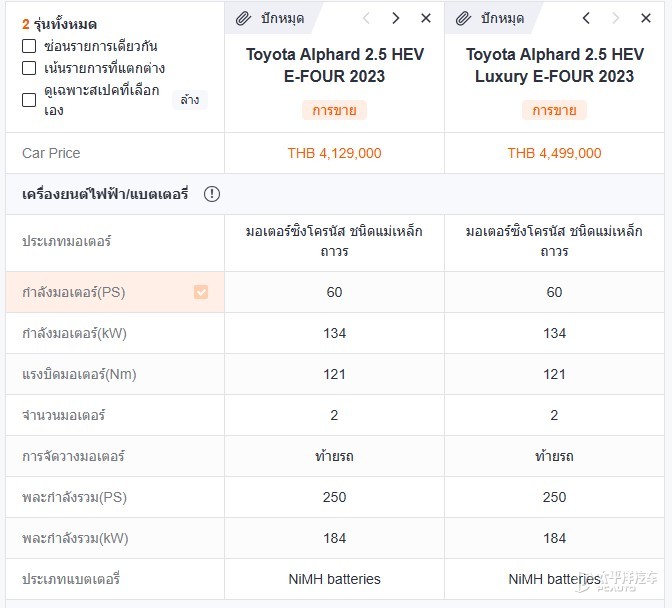Click the ล้าง clear button
The height and width of the screenshot is (608, 672).
[x=190, y=100]
